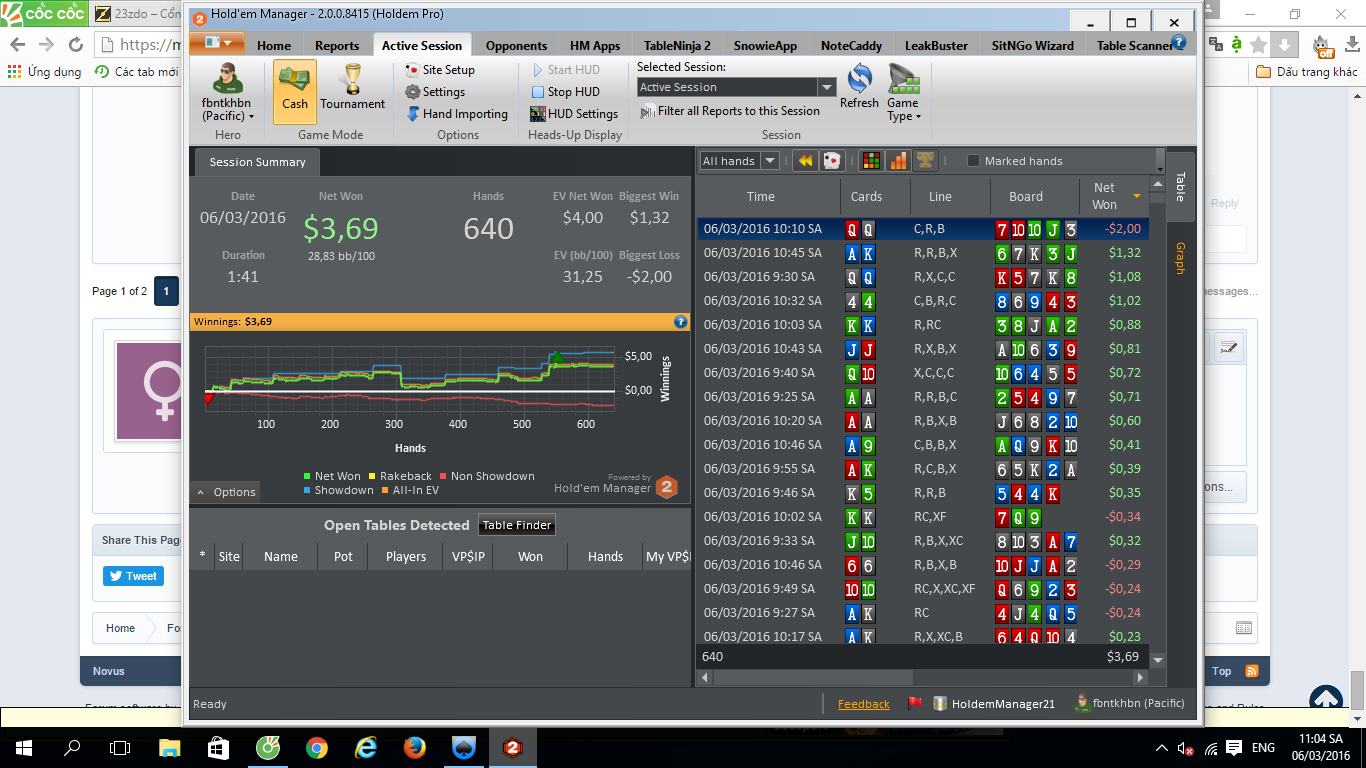Open Internet Explorer from the taskbar
The width and height of the screenshot is (1366, 768).
pos(365,748)
